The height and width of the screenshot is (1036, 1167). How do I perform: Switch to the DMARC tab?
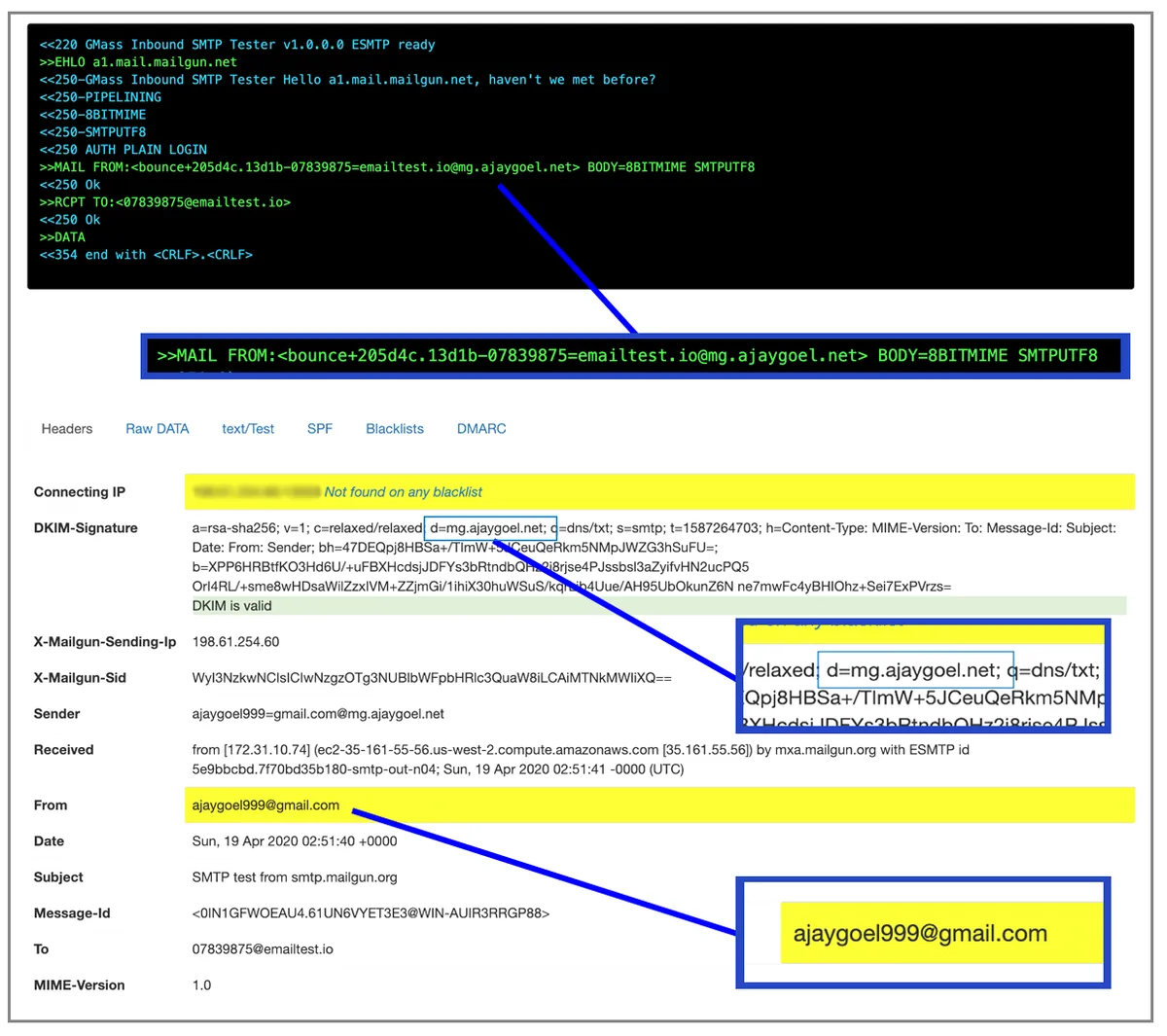tap(481, 429)
